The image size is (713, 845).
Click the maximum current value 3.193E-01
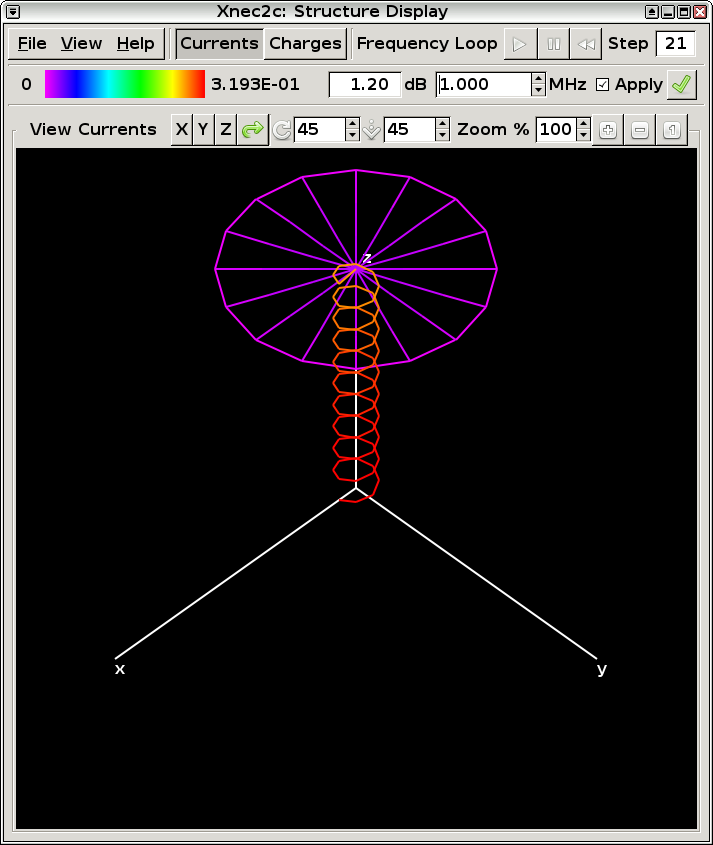pyautogui.click(x=255, y=85)
